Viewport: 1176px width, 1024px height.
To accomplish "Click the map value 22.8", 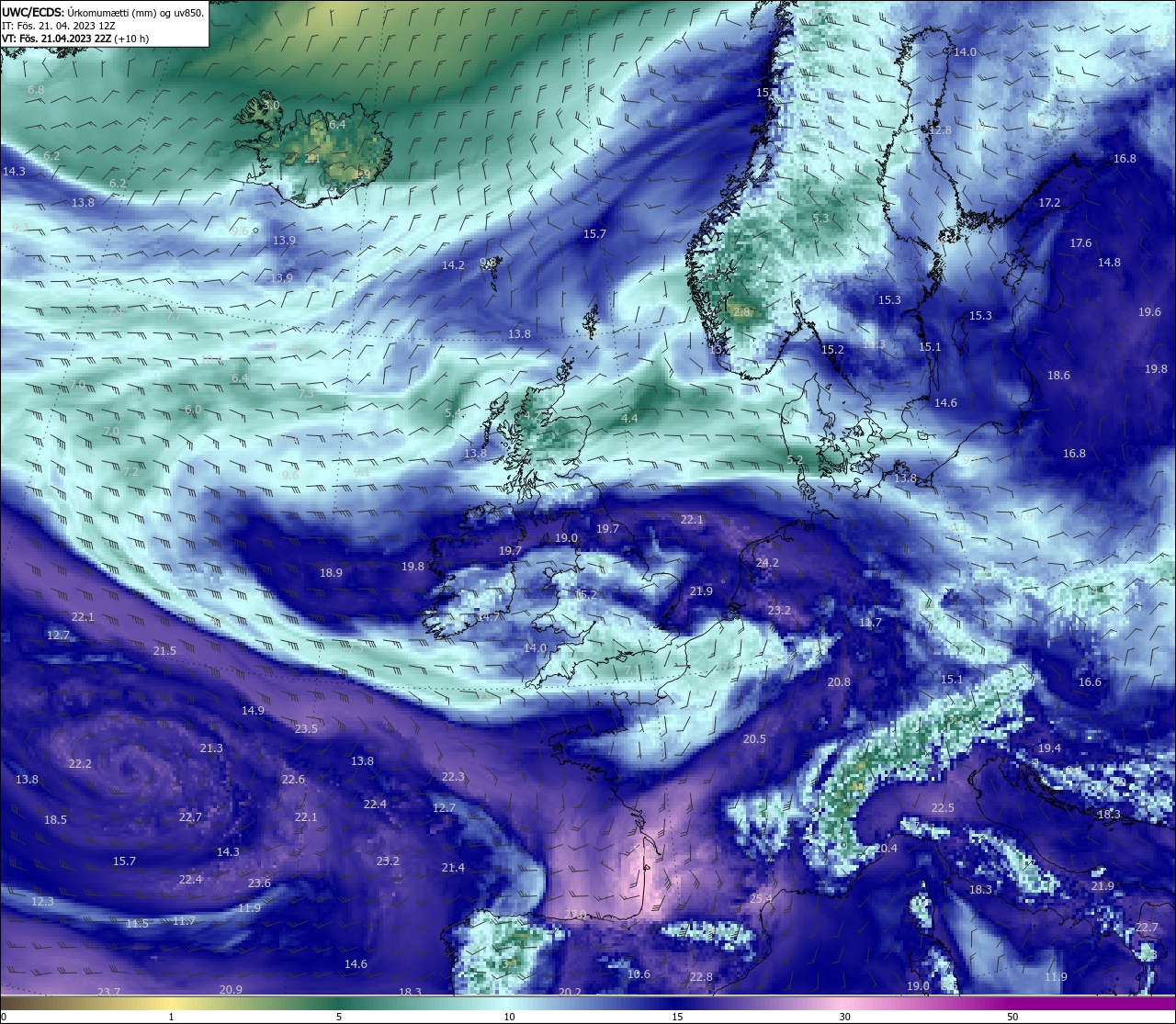I will pyautogui.click(x=701, y=977).
